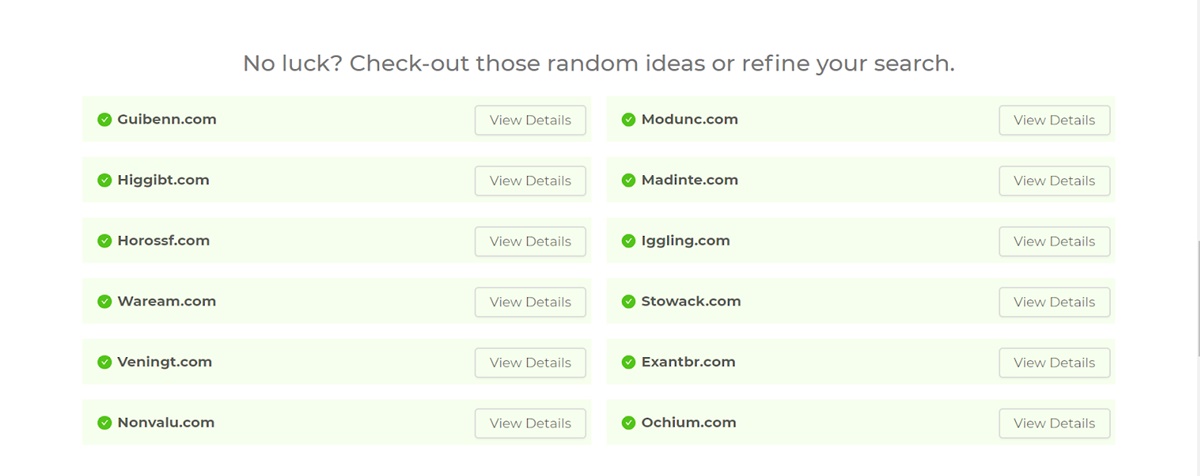The image size is (1200, 476).
Task: View details for Madinte.com
Action: (1054, 180)
